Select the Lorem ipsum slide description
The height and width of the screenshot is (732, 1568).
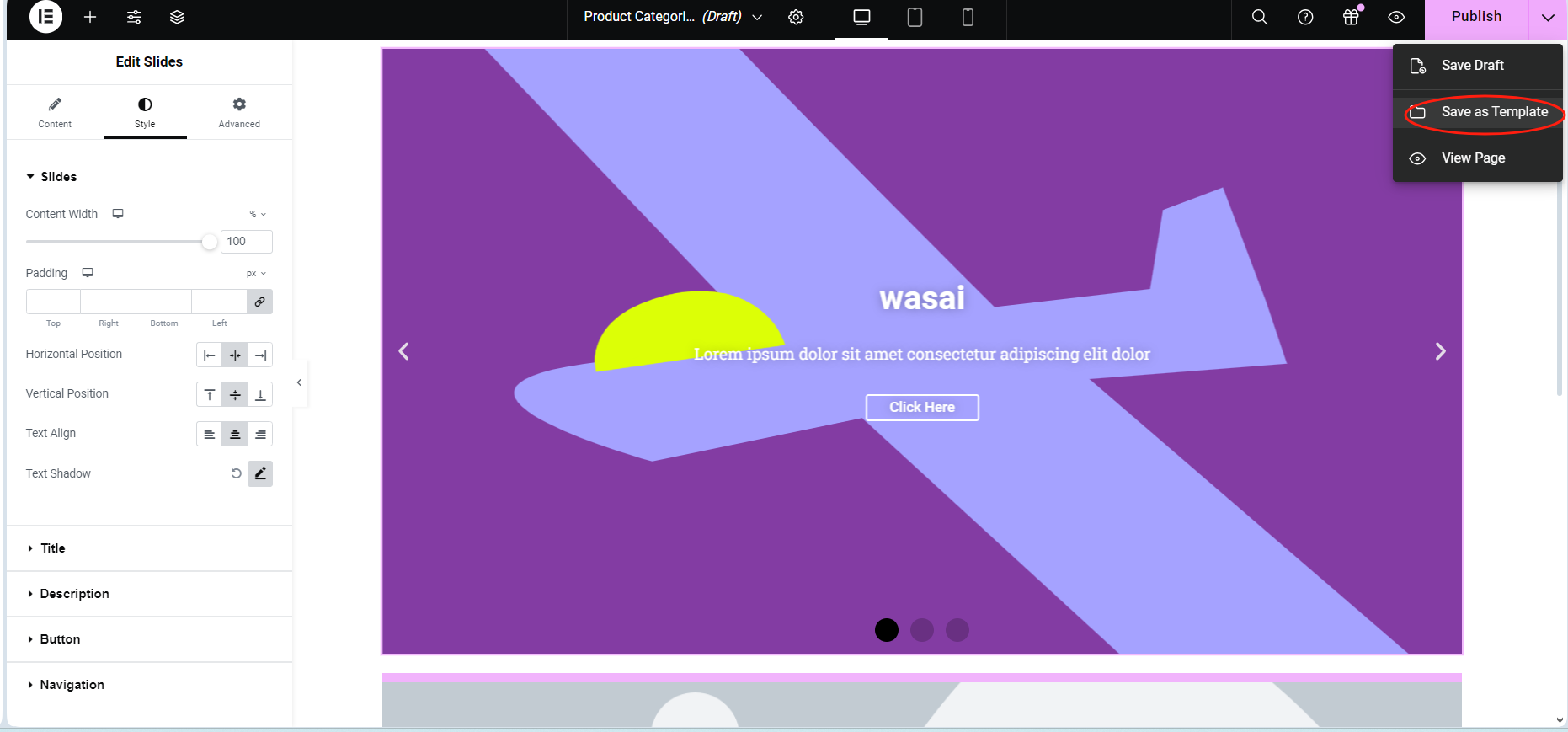tap(922, 355)
